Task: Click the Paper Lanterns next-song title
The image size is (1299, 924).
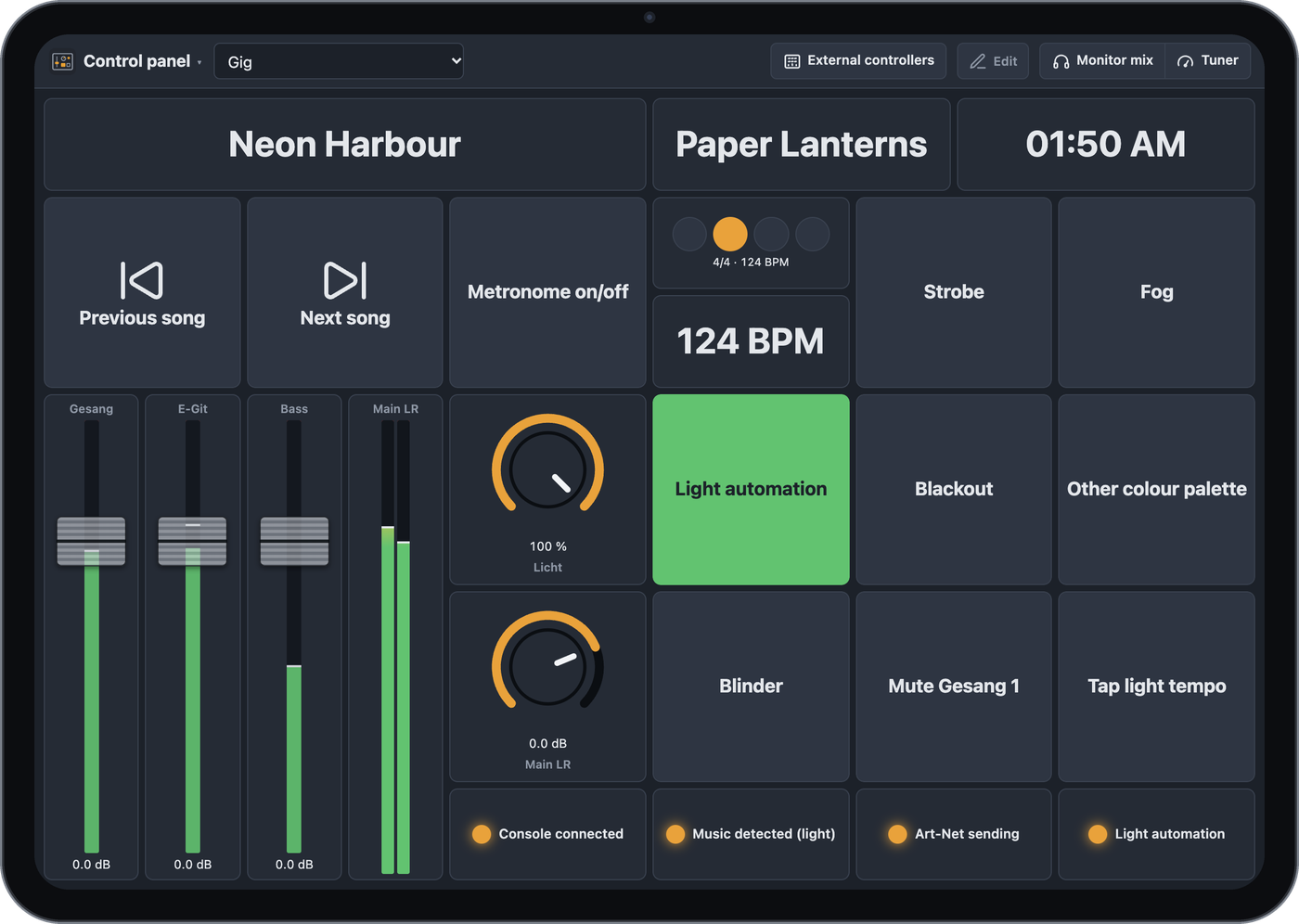Action: pyautogui.click(x=801, y=145)
